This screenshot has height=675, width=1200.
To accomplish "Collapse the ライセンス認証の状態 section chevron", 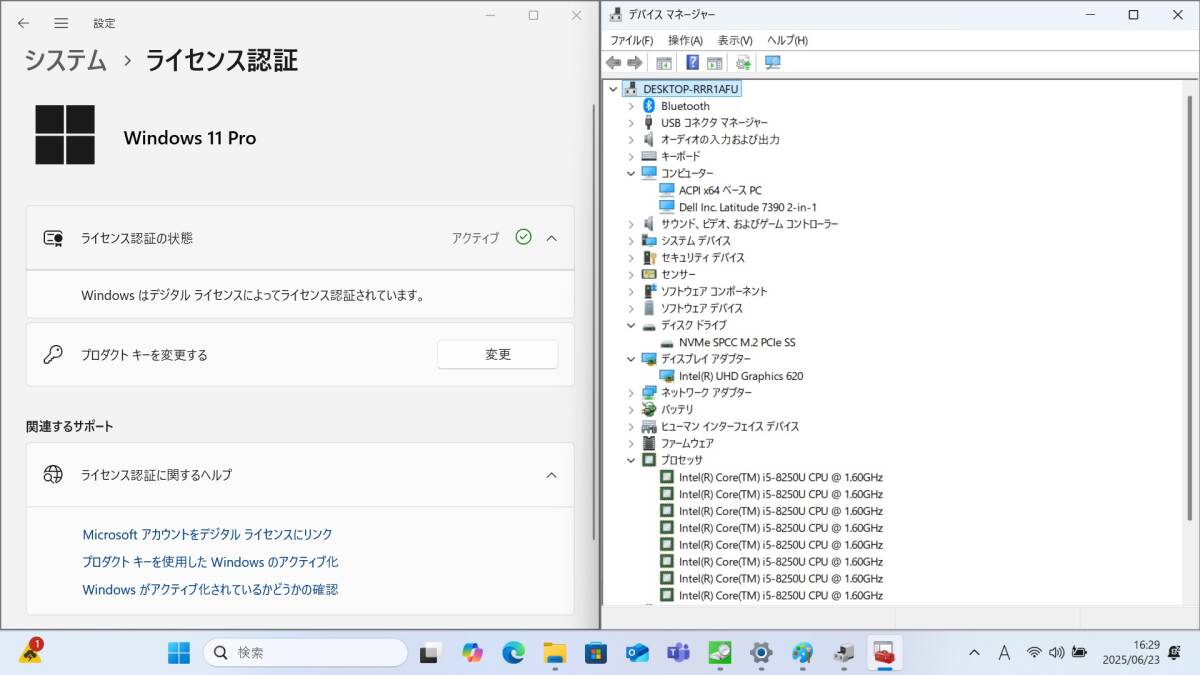I will click(x=551, y=238).
